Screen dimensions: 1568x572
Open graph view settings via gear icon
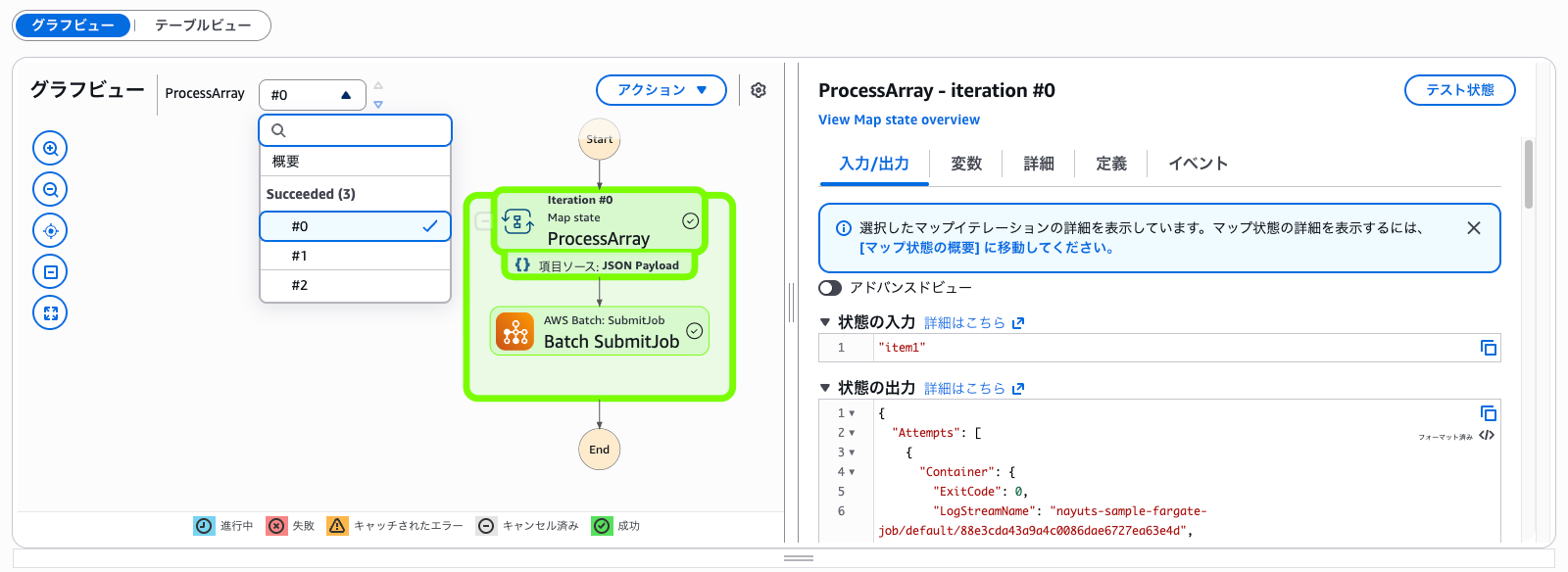[758, 89]
